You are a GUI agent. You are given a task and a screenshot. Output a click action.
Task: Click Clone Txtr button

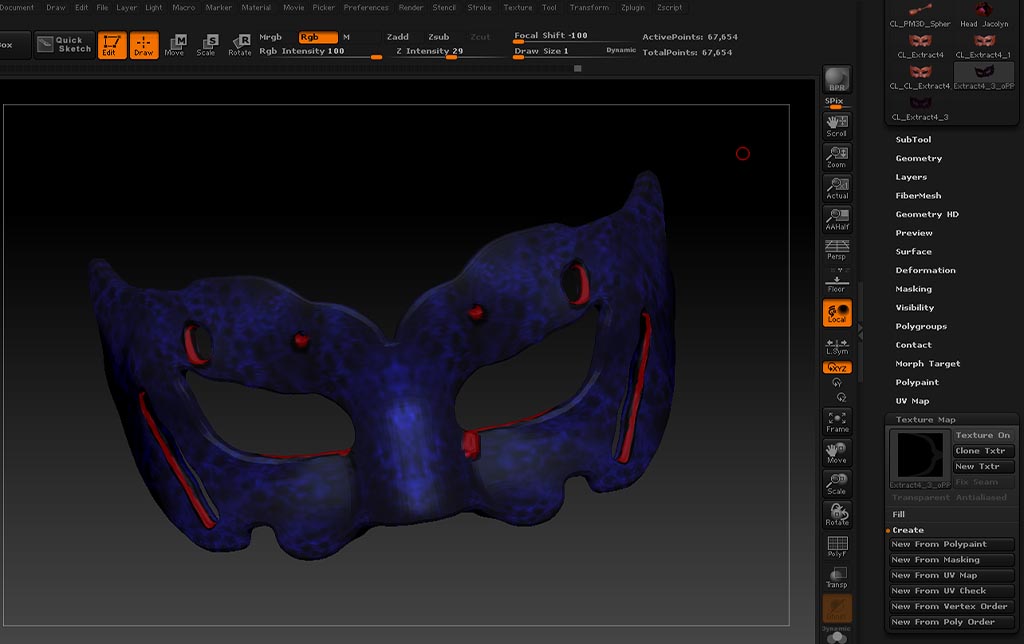[x=983, y=451]
